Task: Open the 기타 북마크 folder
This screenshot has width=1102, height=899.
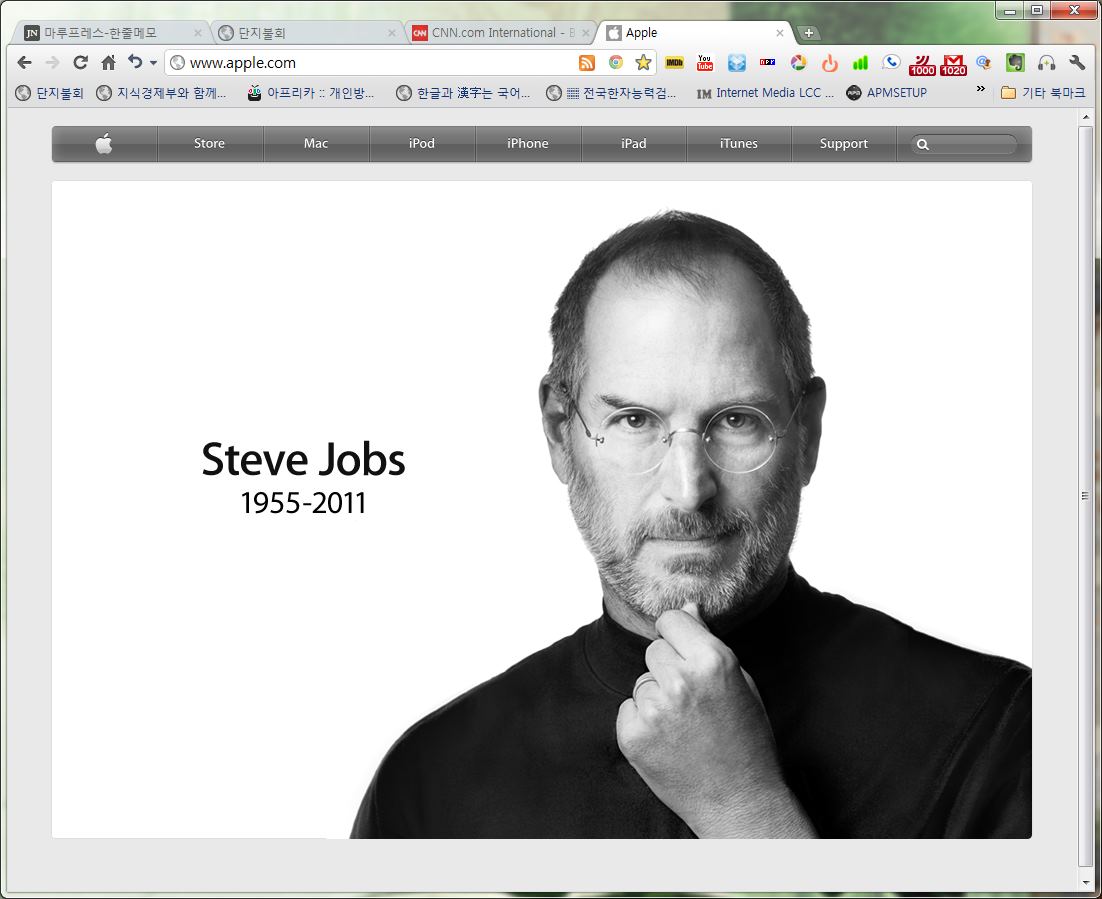Action: [1043, 93]
